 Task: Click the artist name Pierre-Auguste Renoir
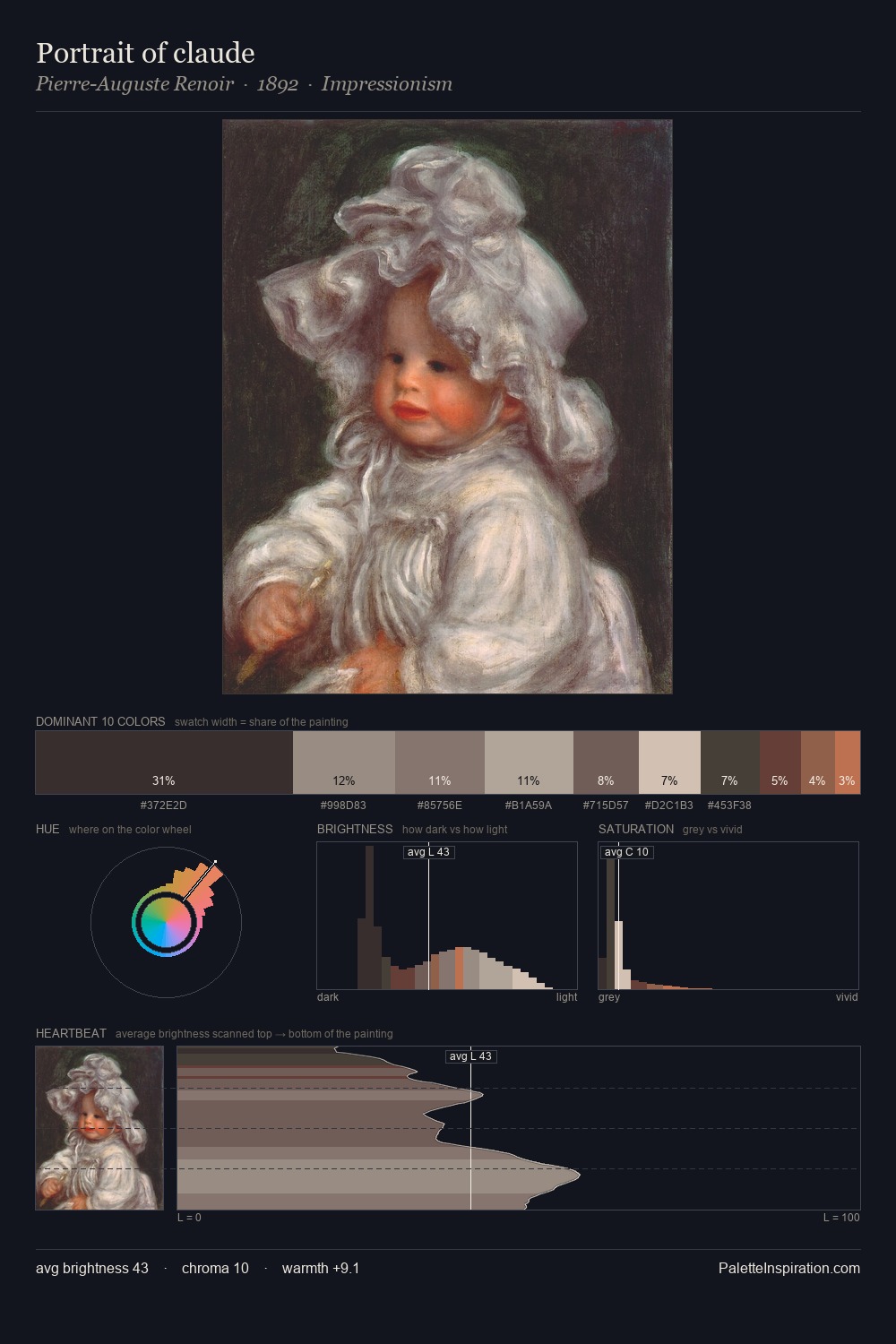click(x=134, y=84)
